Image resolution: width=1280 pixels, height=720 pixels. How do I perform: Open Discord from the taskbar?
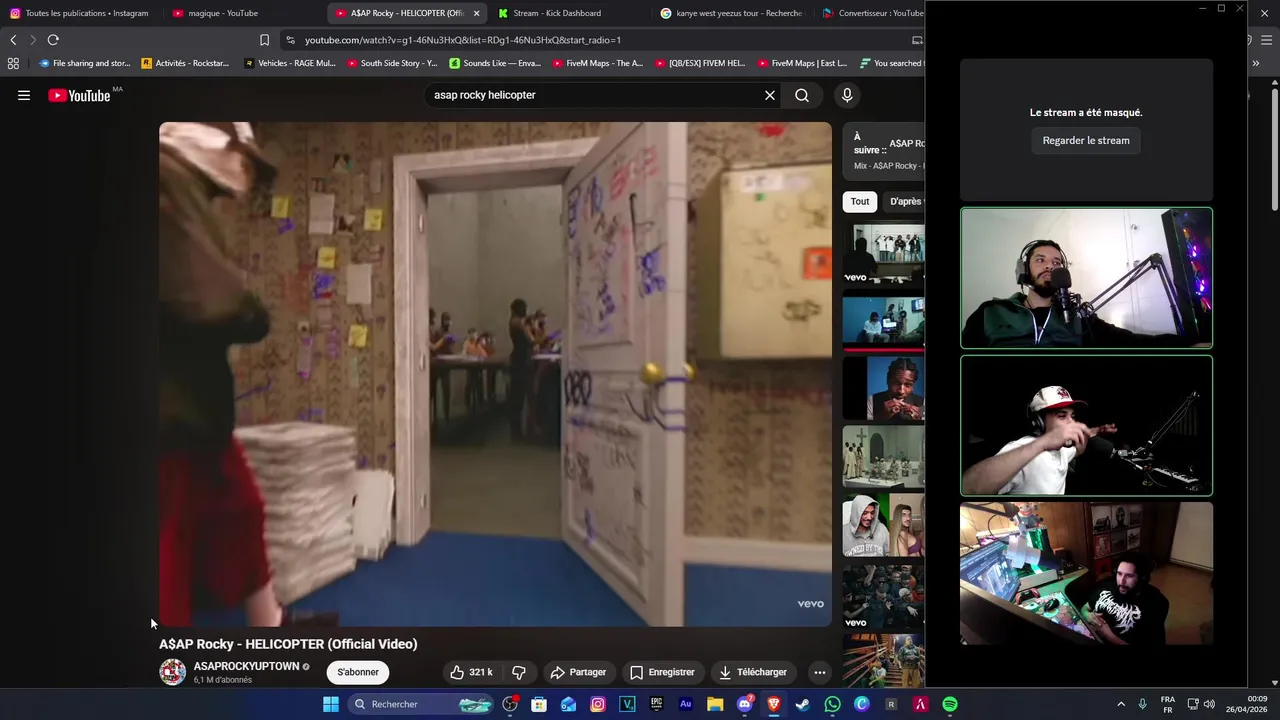(744, 704)
